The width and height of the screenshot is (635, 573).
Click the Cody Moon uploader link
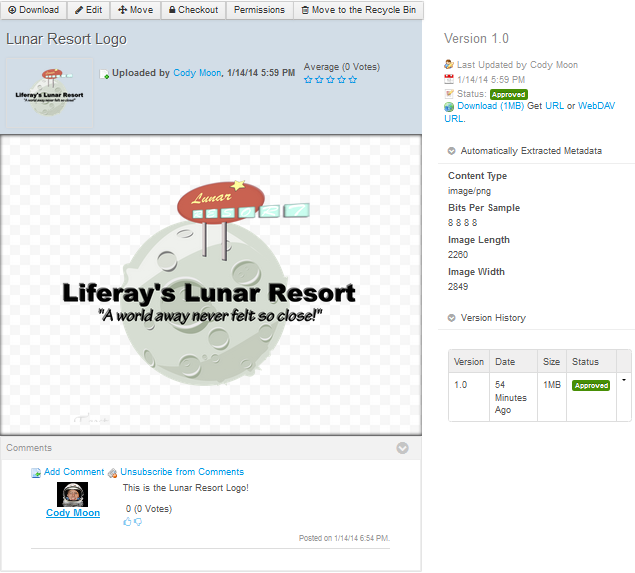point(197,73)
